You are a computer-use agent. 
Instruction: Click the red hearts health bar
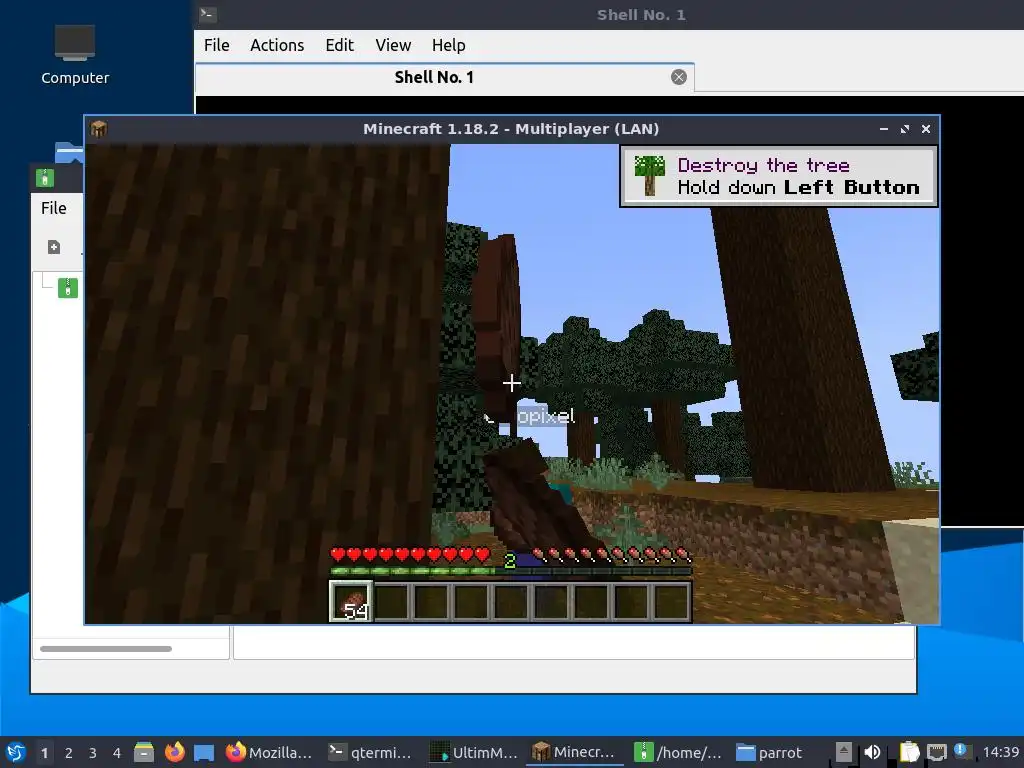pos(410,555)
